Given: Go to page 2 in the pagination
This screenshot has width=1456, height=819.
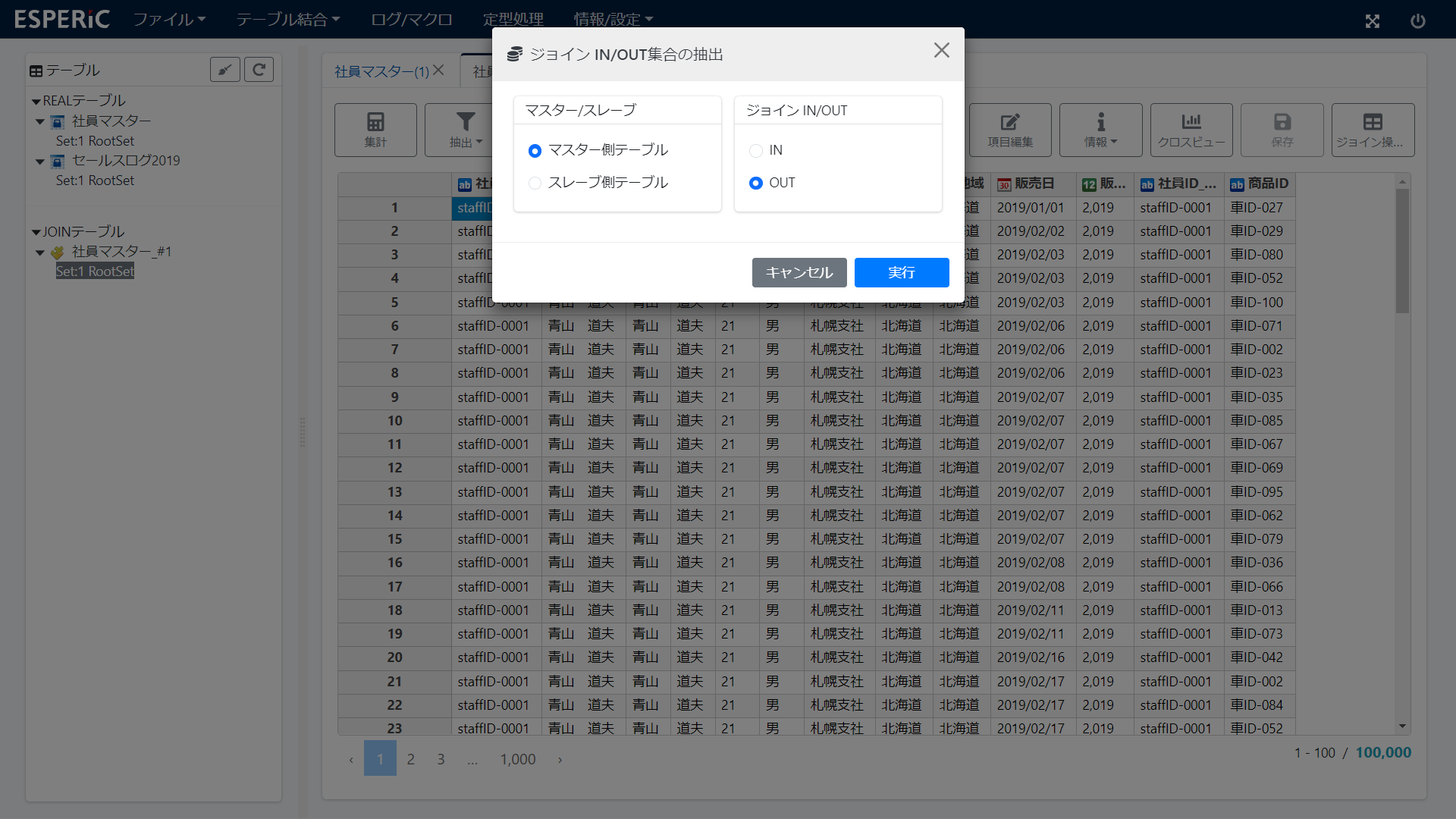Looking at the screenshot, I should (x=410, y=759).
